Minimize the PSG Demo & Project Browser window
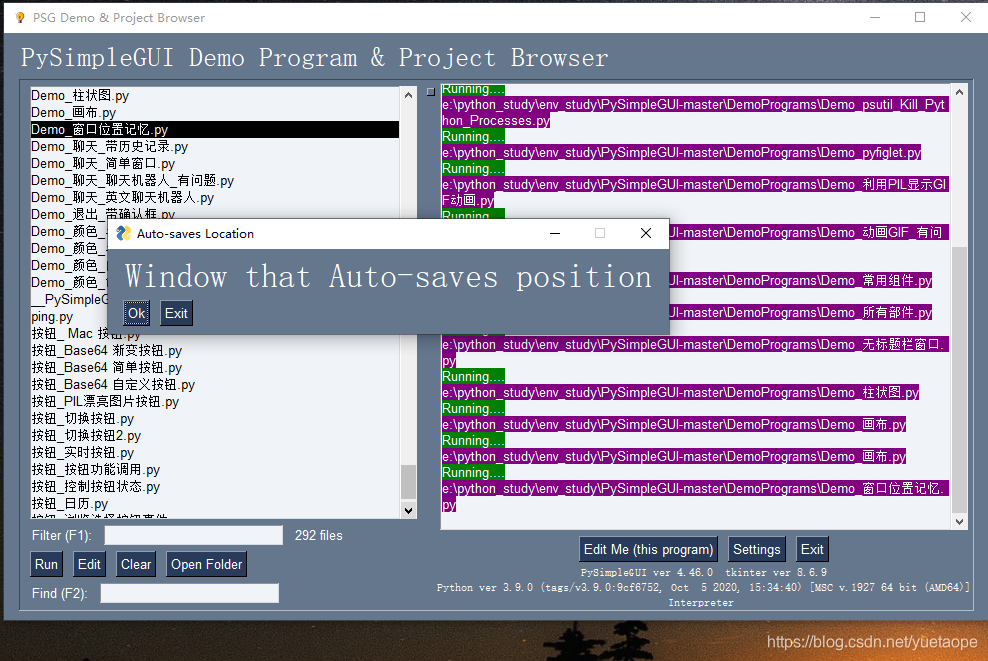Viewport: 988px width, 661px height. (875, 18)
